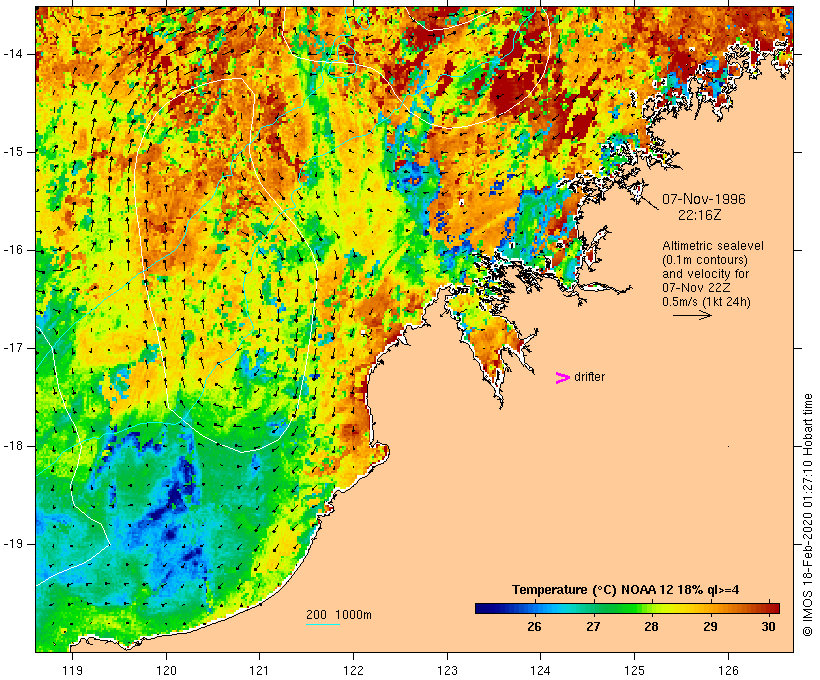Click the 'drifter' legend label
This screenshot has width=820, height=680.
pos(589,377)
